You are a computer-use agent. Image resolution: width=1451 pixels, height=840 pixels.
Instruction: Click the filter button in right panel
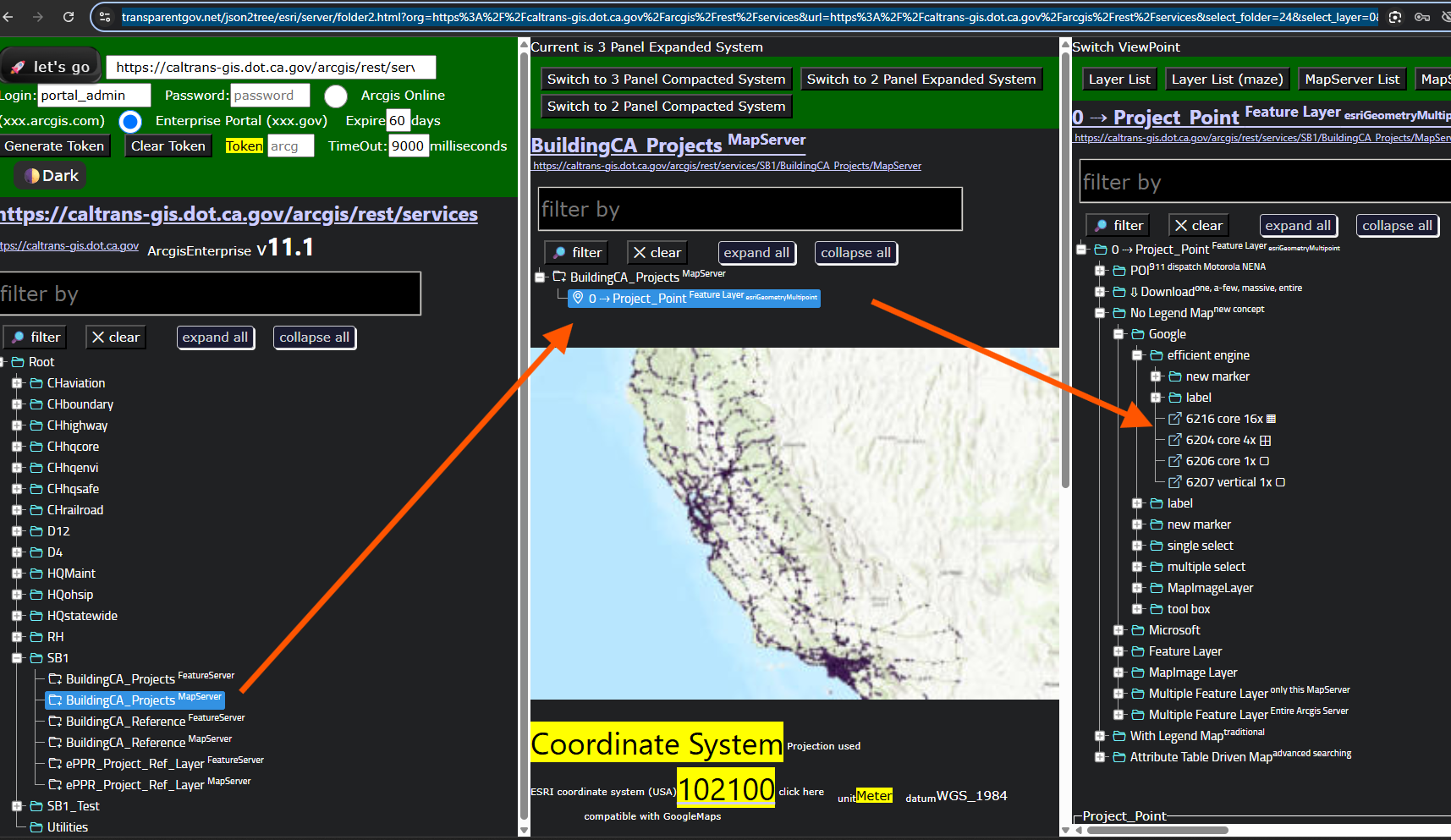click(x=1118, y=226)
